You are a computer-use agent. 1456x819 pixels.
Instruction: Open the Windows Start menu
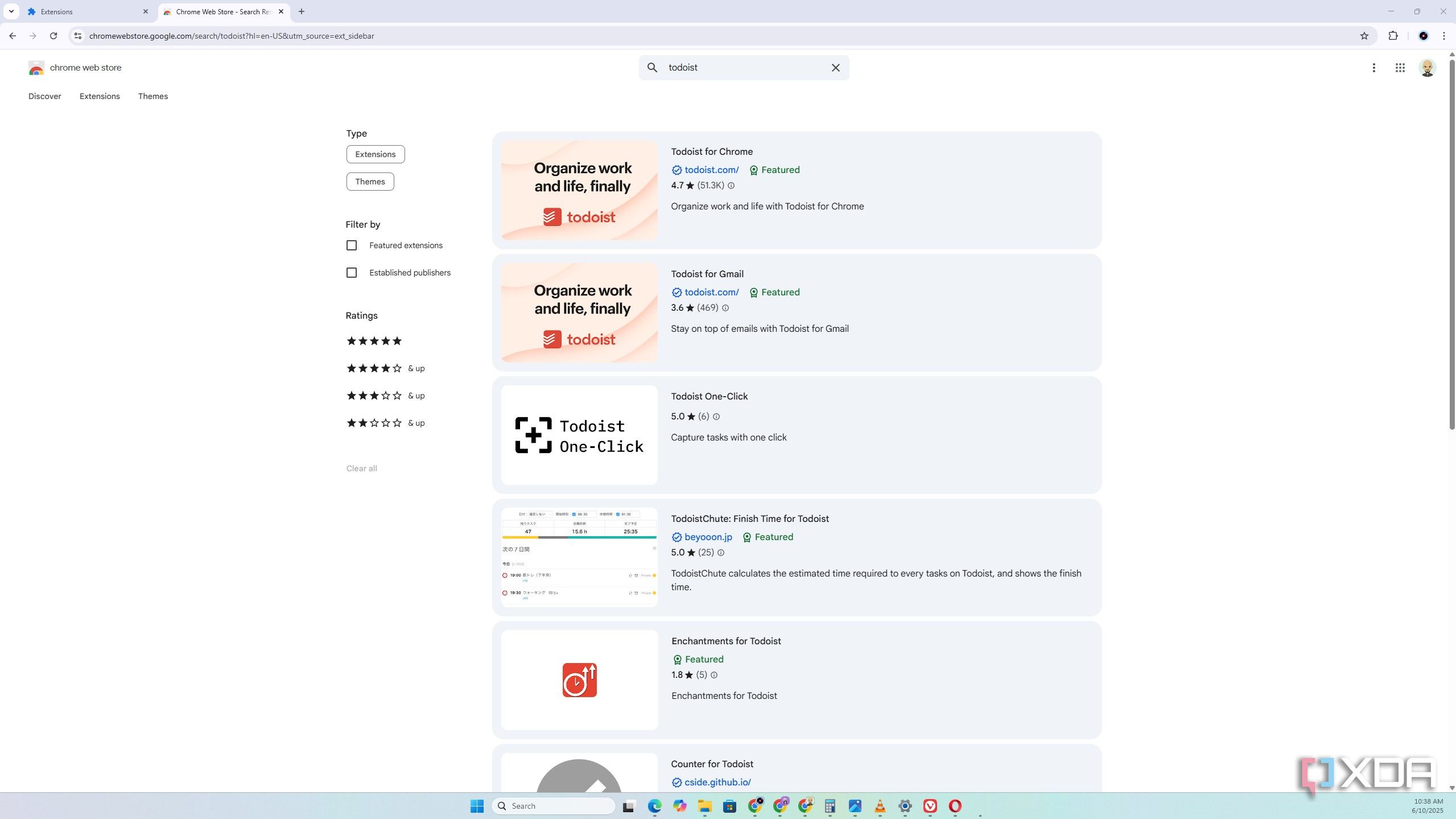click(477, 806)
